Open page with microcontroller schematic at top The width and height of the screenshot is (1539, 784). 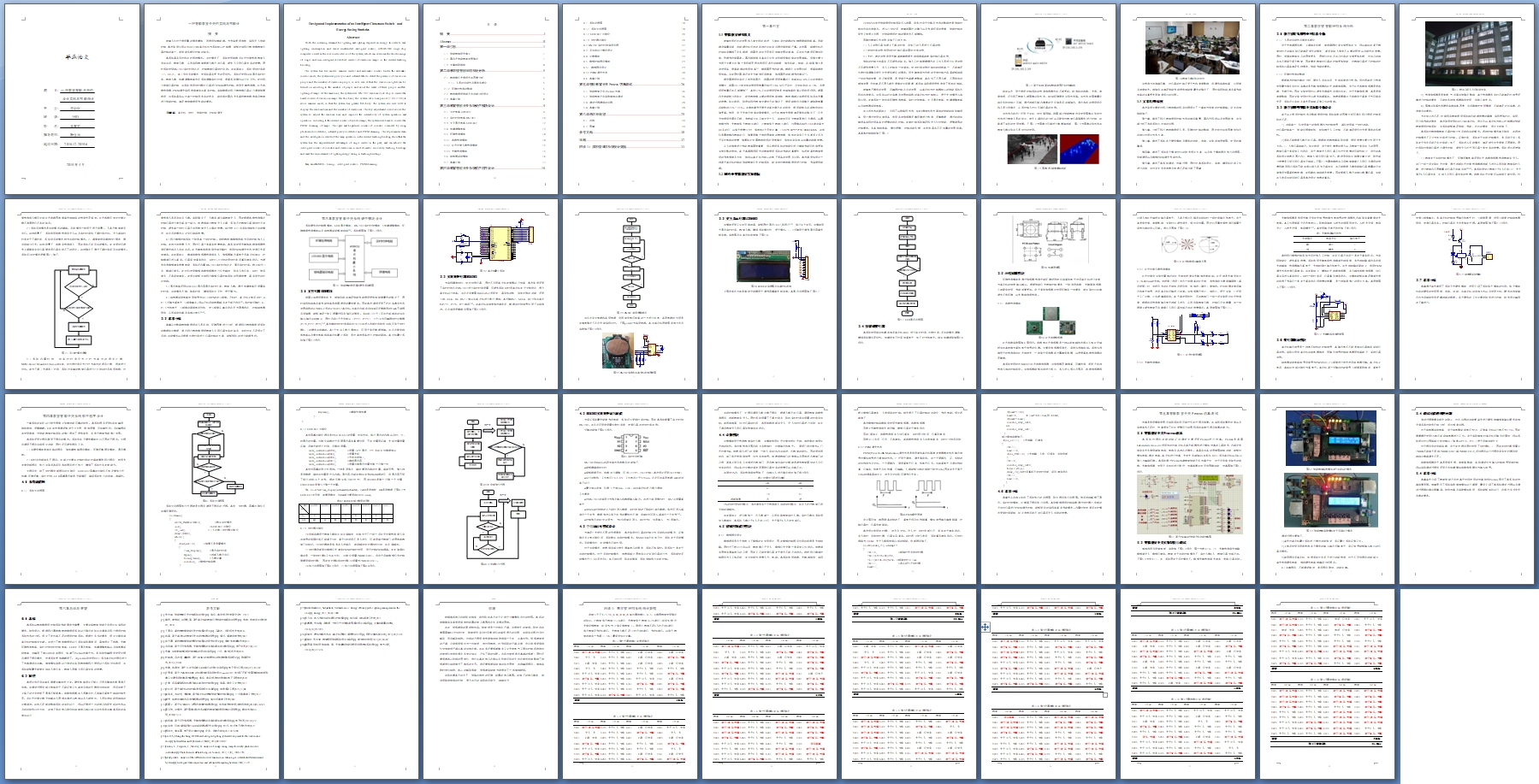490,293
